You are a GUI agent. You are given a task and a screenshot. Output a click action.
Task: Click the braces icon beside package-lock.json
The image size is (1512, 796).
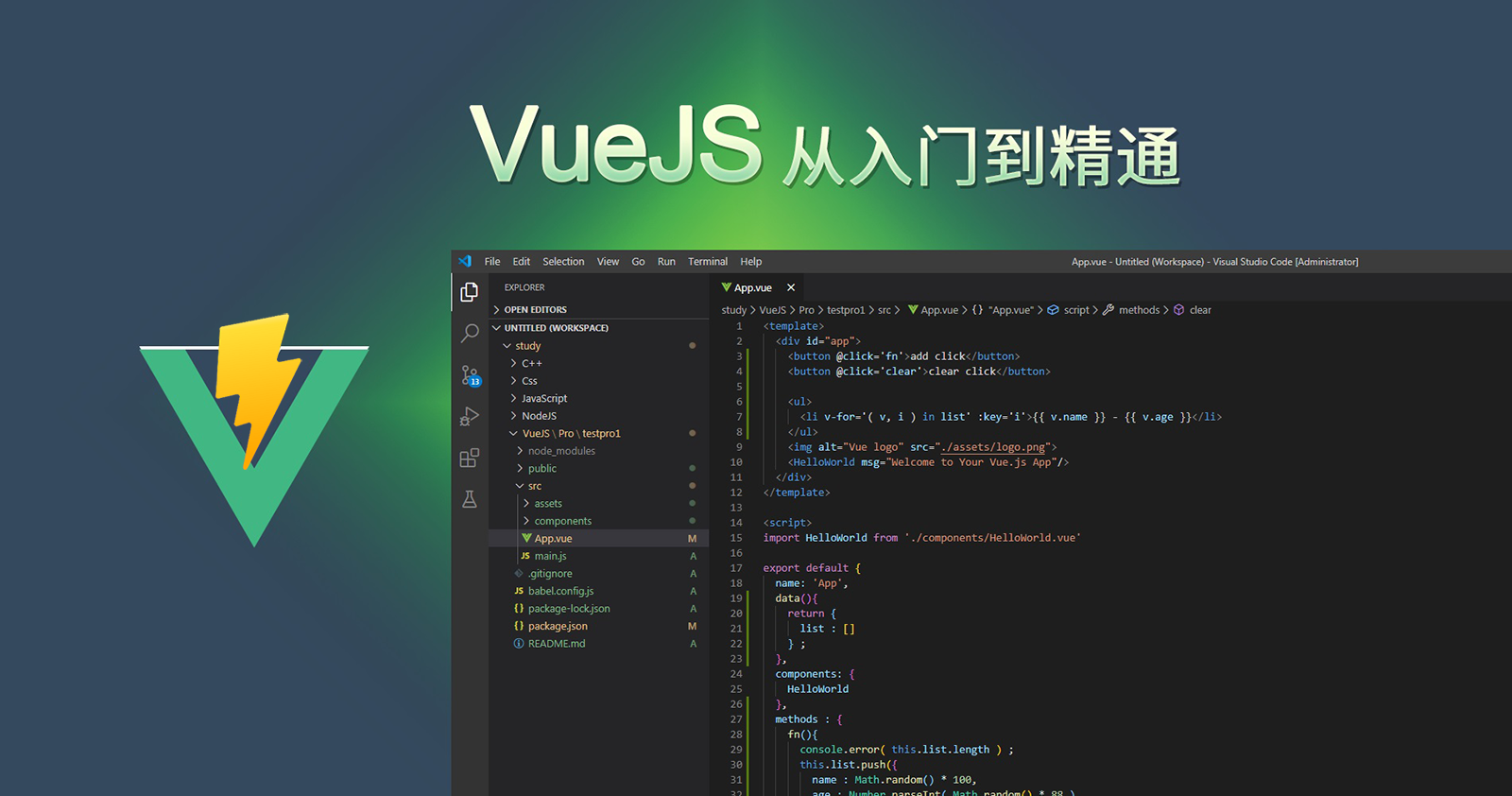(x=519, y=609)
